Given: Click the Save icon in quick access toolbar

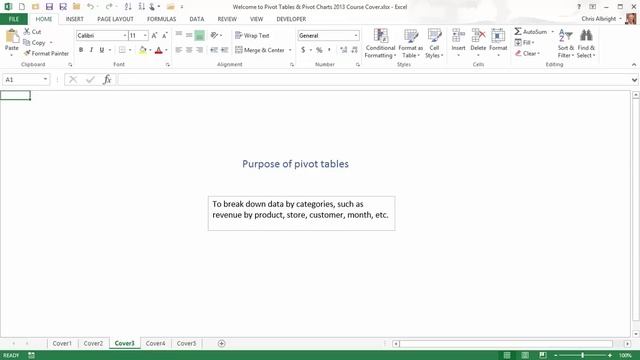Looking at the screenshot, I should pos(49,7).
